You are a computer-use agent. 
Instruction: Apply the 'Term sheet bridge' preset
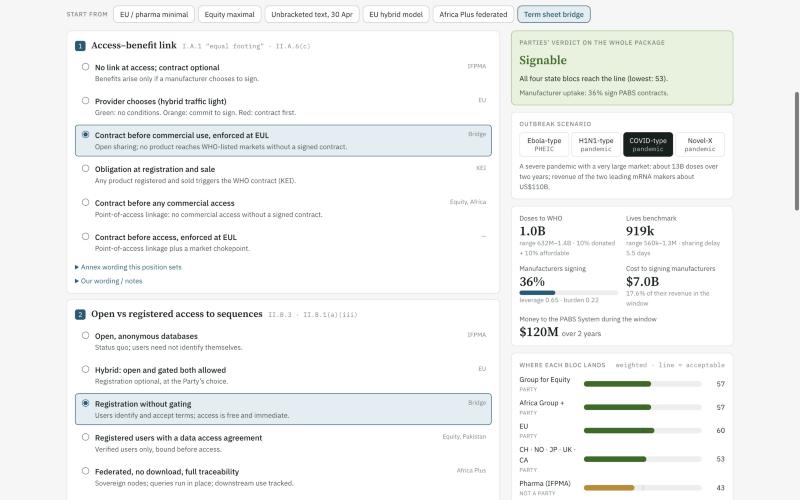554,14
